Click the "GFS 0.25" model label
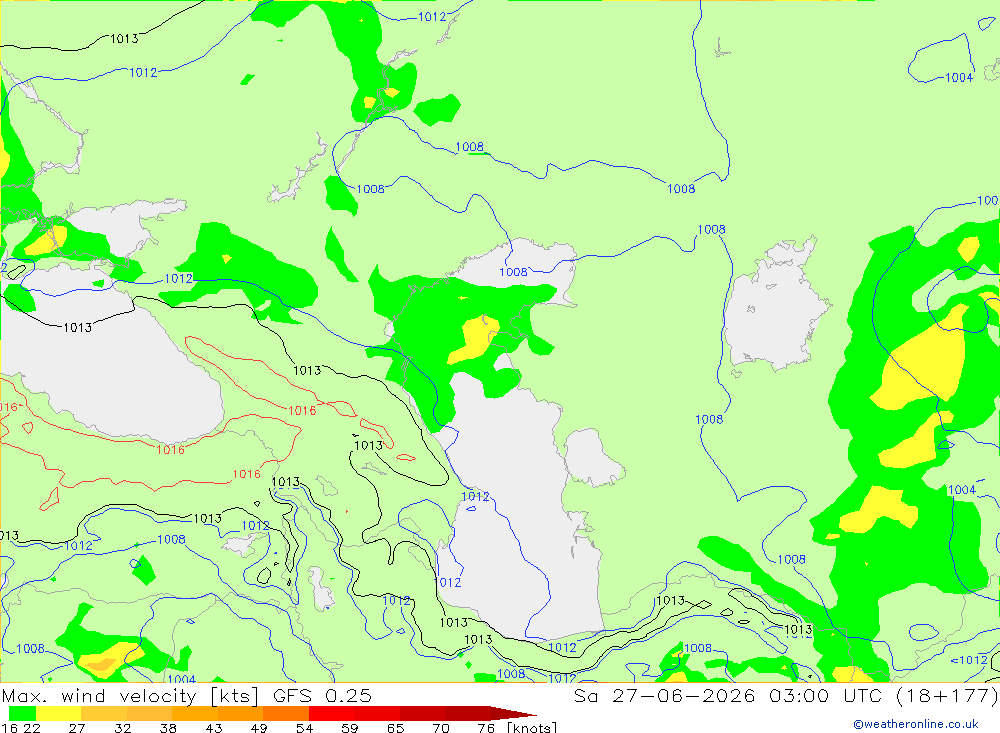Viewport: 1000px width, 733px height. tap(322, 695)
